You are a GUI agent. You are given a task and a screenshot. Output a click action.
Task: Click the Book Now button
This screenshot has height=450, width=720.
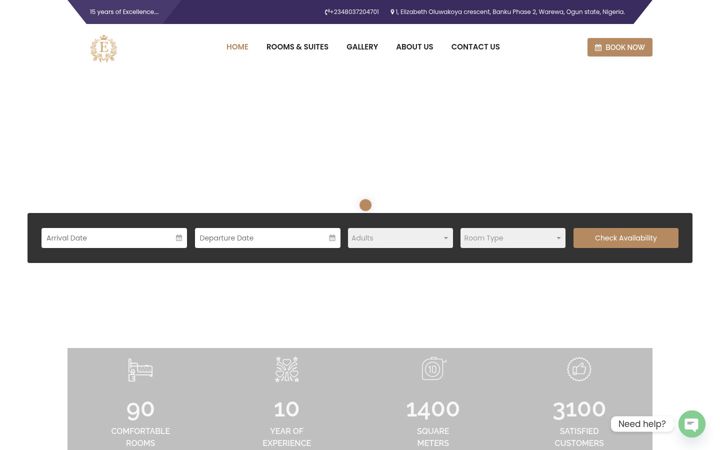619,47
